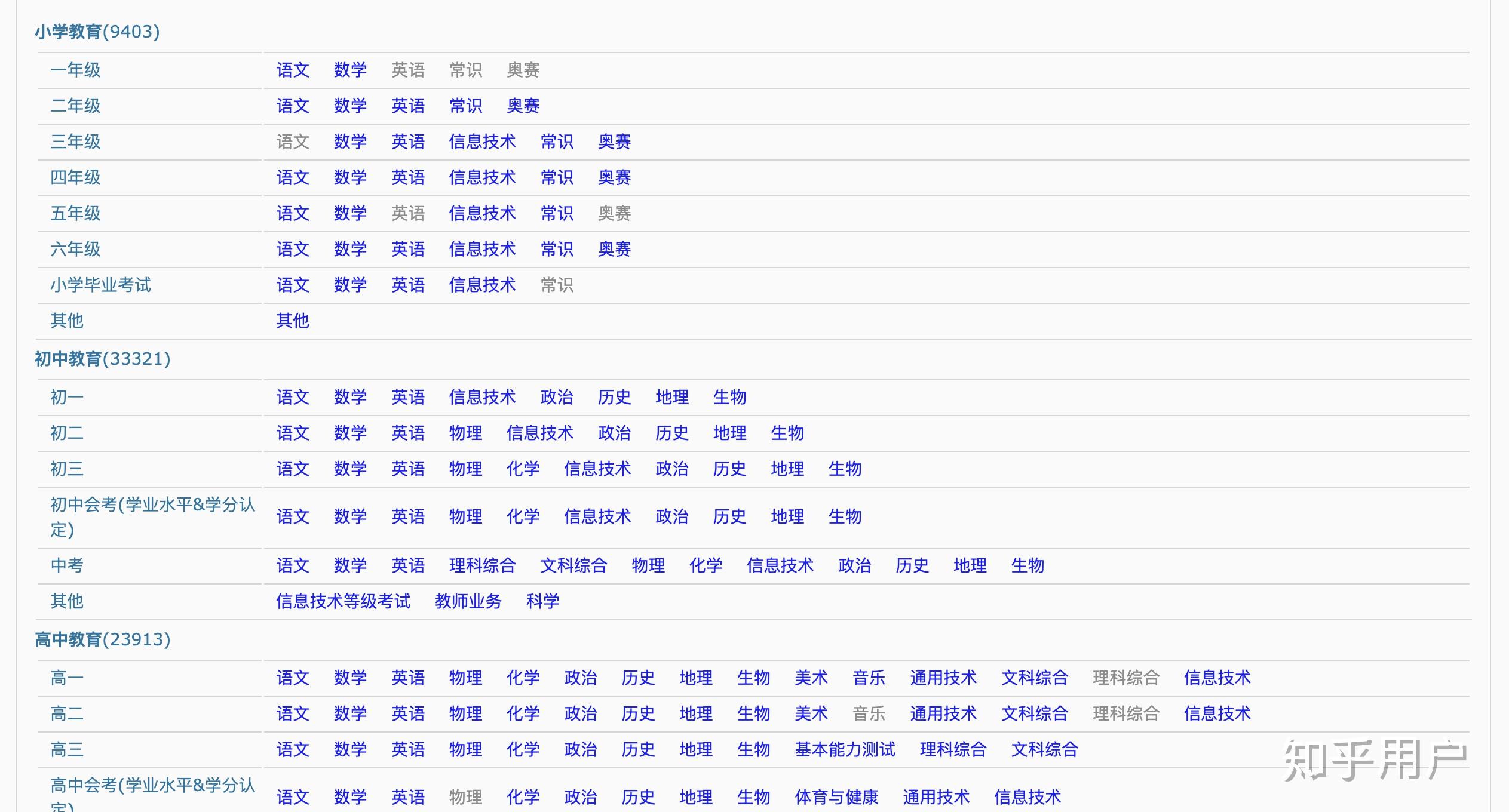The height and width of the screenshot is (812, 1509).
Task: Click 数学 in the 一年级 row
Action: [350, 70]
